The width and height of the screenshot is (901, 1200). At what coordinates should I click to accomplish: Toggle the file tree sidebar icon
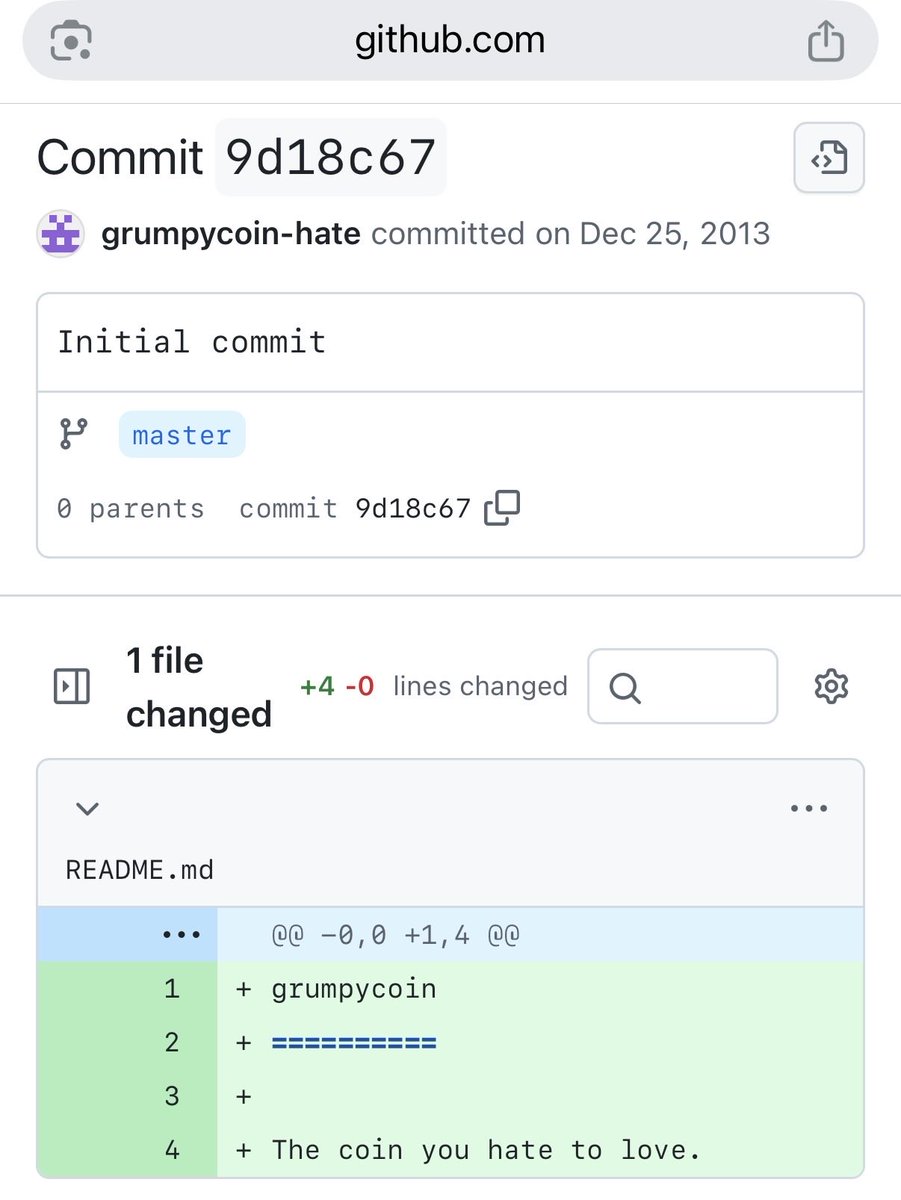click(x=71, y=686)
